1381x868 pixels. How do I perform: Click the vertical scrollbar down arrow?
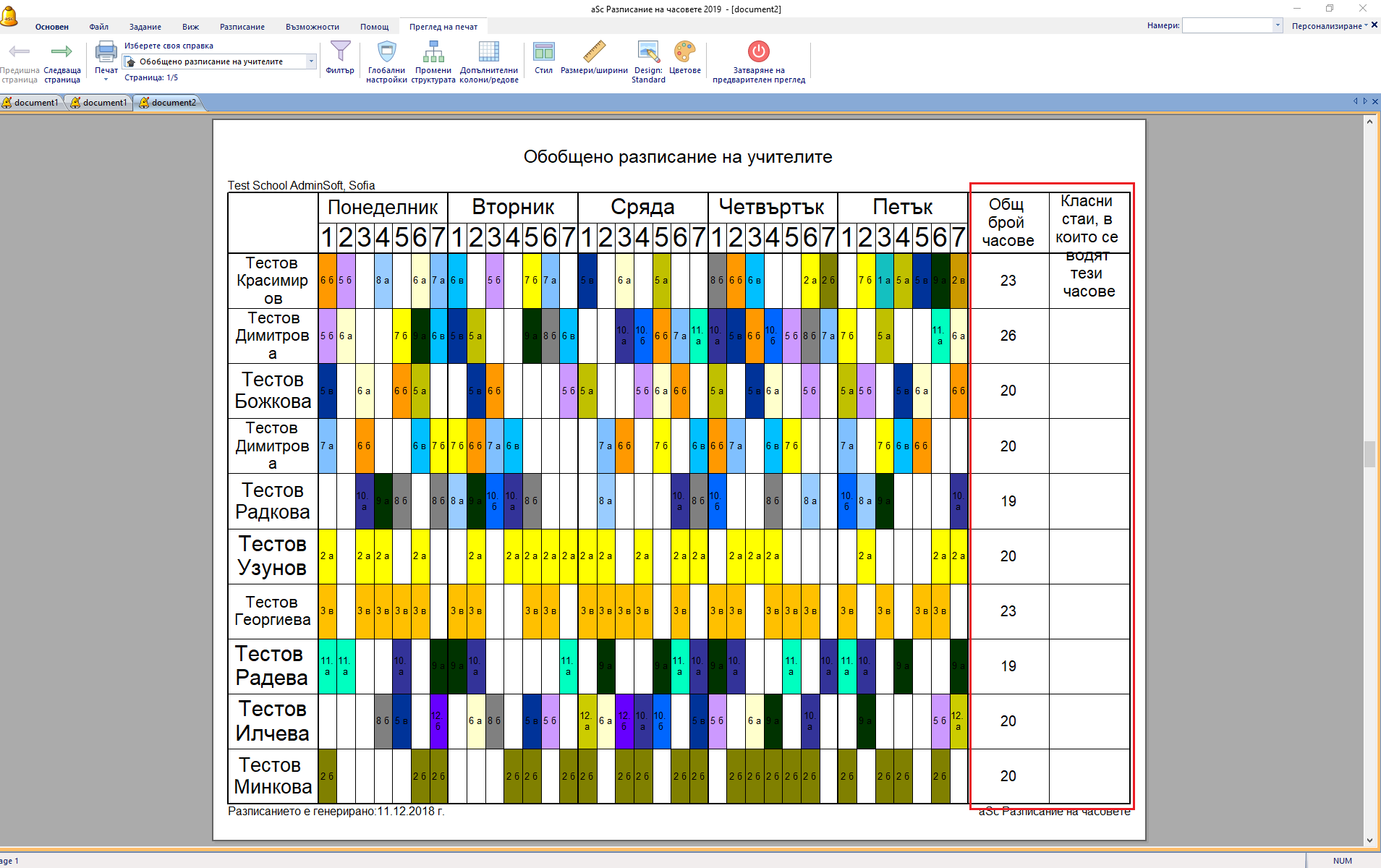[x=1369, y=840]
